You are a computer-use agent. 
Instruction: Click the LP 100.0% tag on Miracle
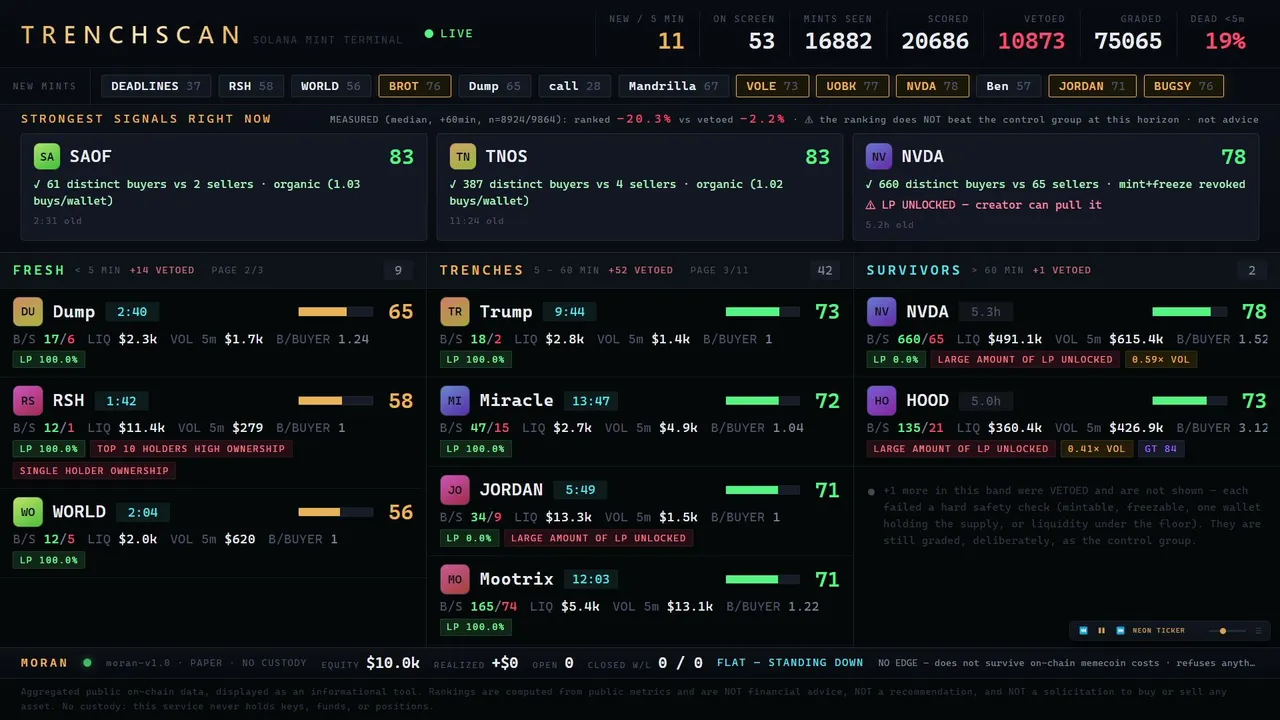click(x=476, y=449)
